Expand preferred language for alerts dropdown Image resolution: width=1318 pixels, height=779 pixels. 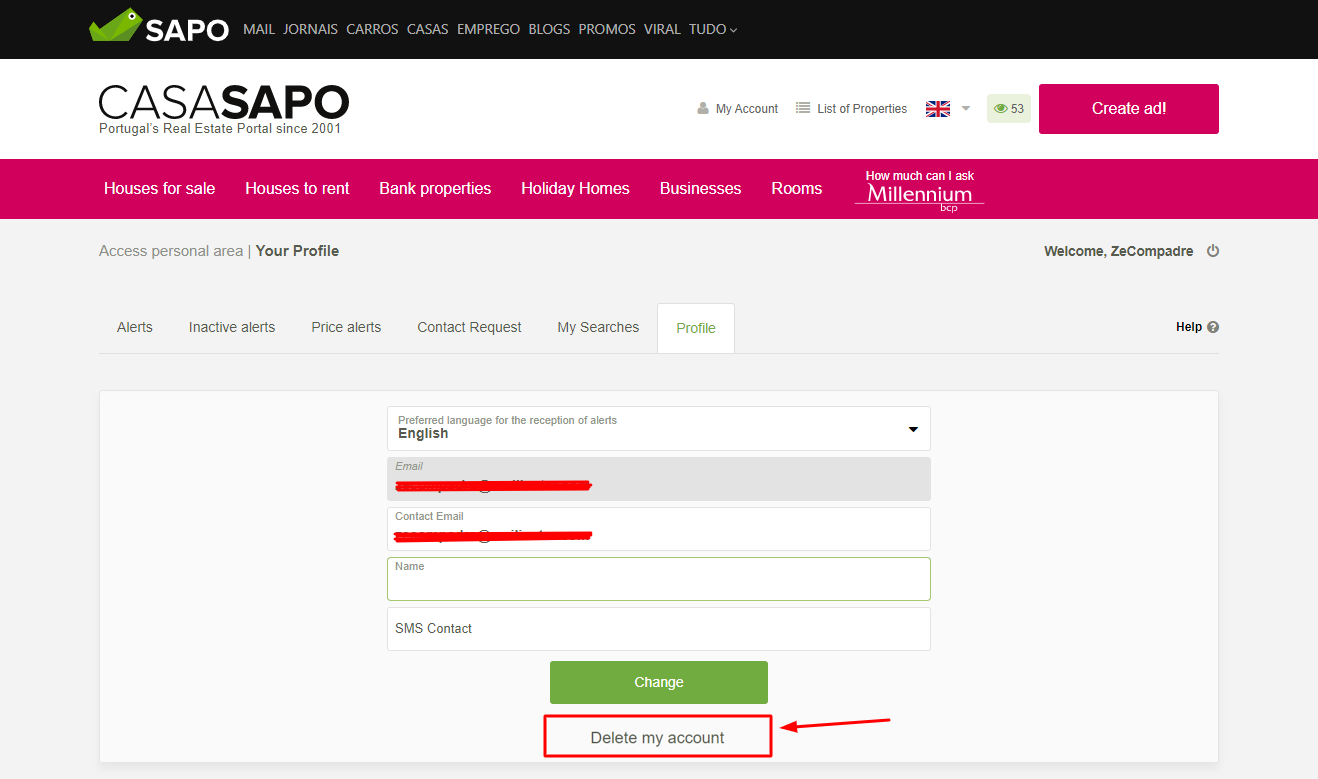coord(912,429)
